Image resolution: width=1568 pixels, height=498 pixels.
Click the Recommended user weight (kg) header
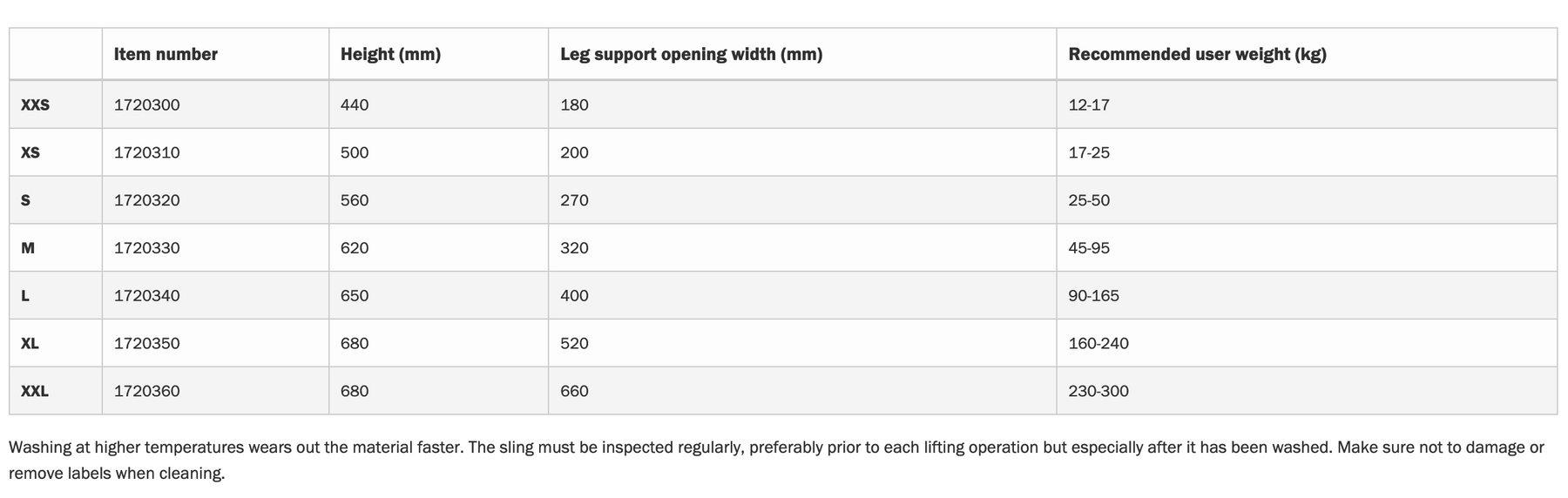click(x=1197, y=54)
